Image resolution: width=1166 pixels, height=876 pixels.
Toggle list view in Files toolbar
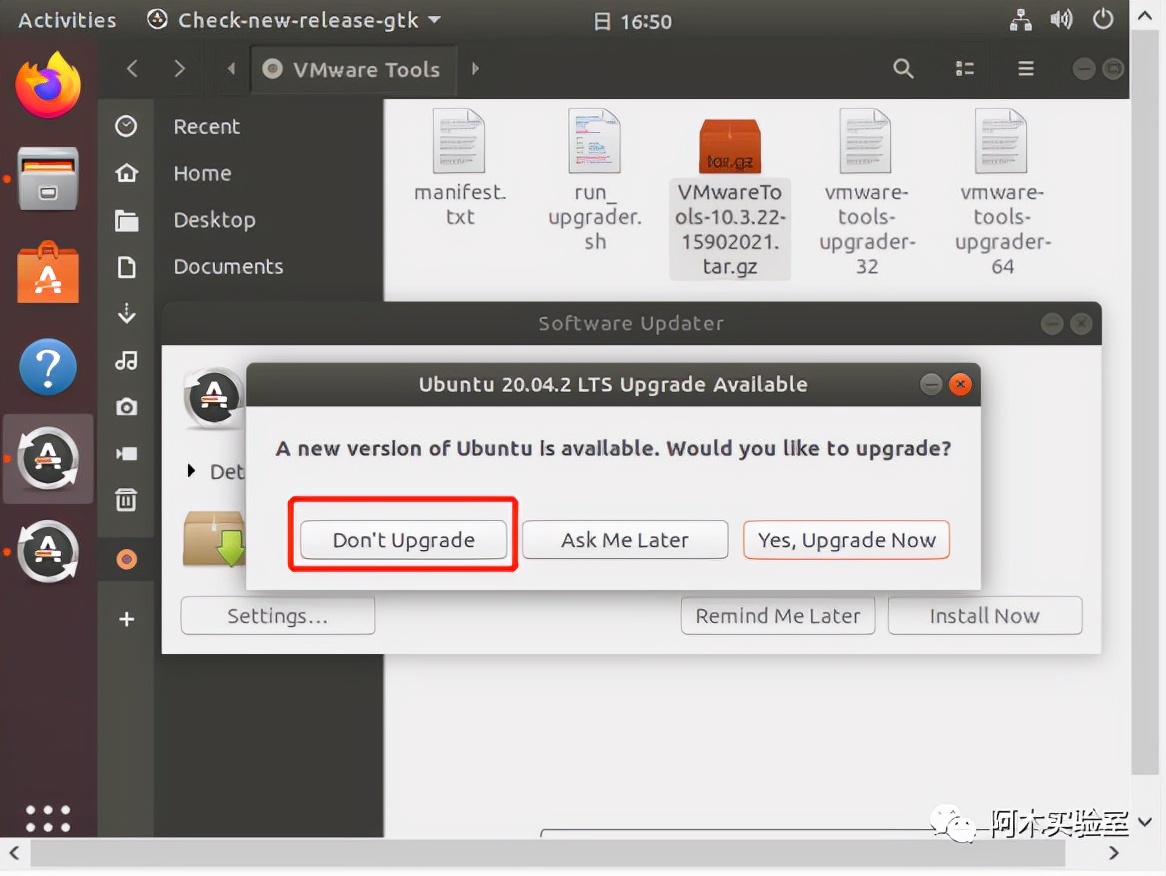pyautogui.click(x=964, y=68)
